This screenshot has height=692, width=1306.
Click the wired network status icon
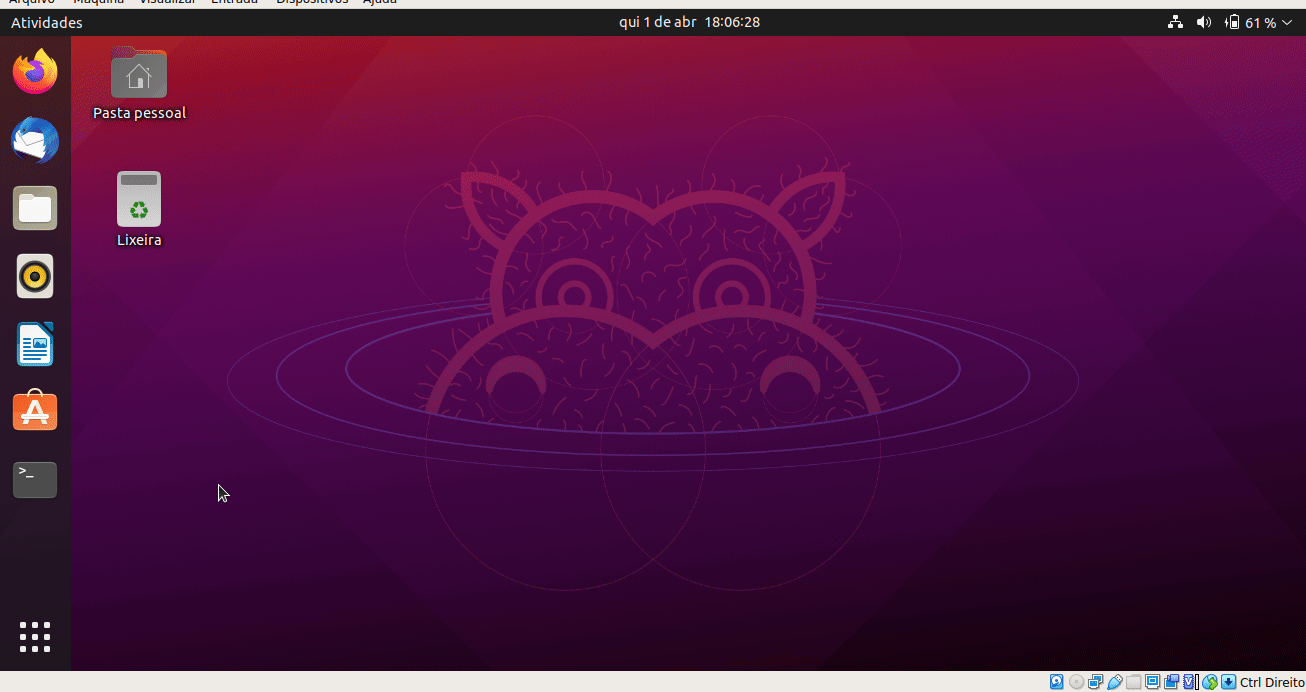tap(1175, 22)
